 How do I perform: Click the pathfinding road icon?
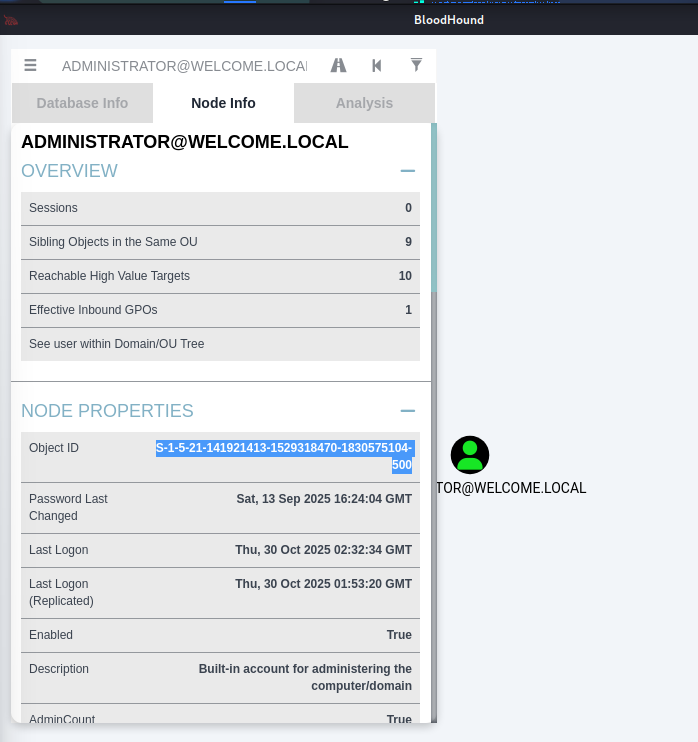pos(339,65)
